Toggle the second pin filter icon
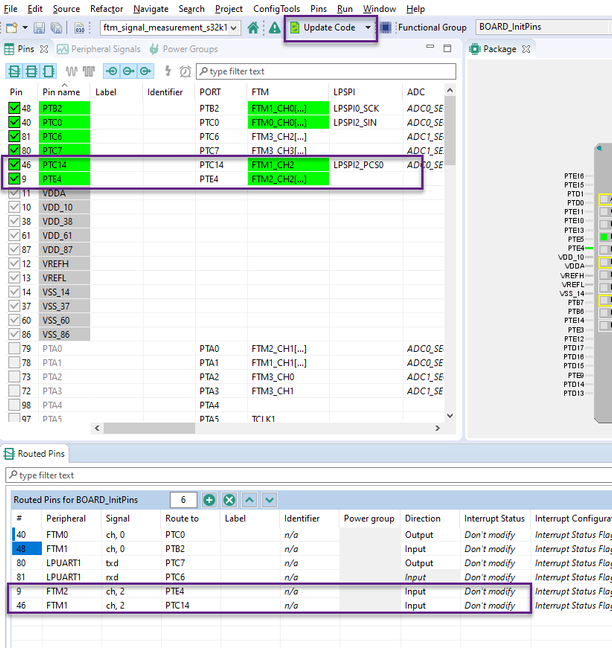Screen dimensions: 612x648 point(31,71)
